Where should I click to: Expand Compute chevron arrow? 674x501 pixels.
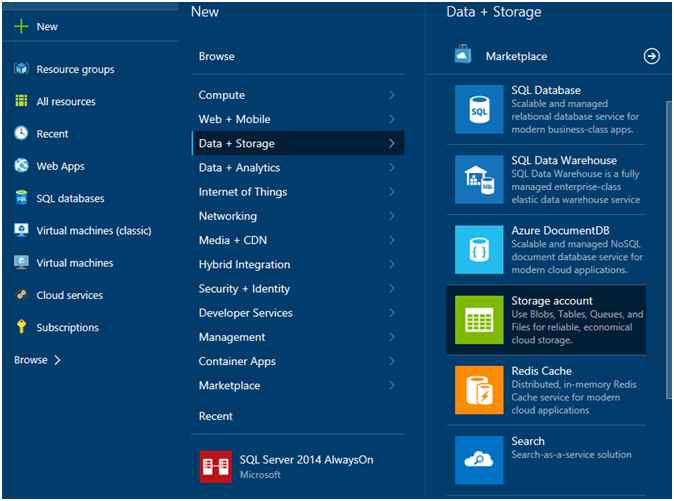point(391,95)
